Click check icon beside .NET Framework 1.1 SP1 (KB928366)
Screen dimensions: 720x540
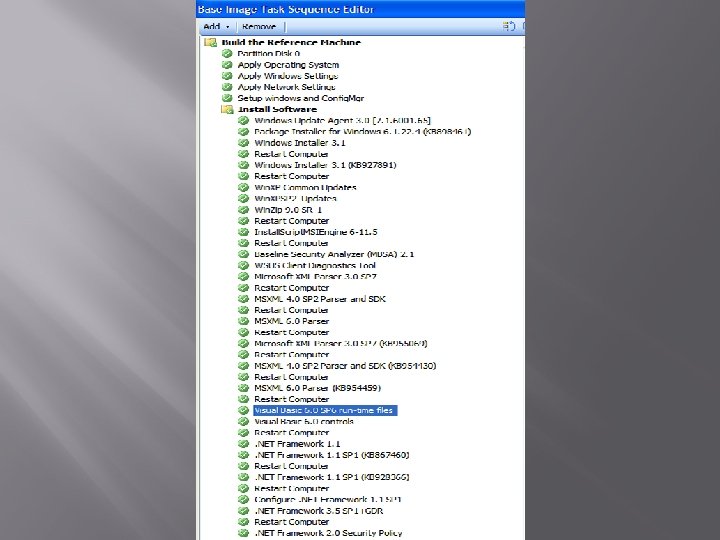pyautogui.click(x=243, y=478)
